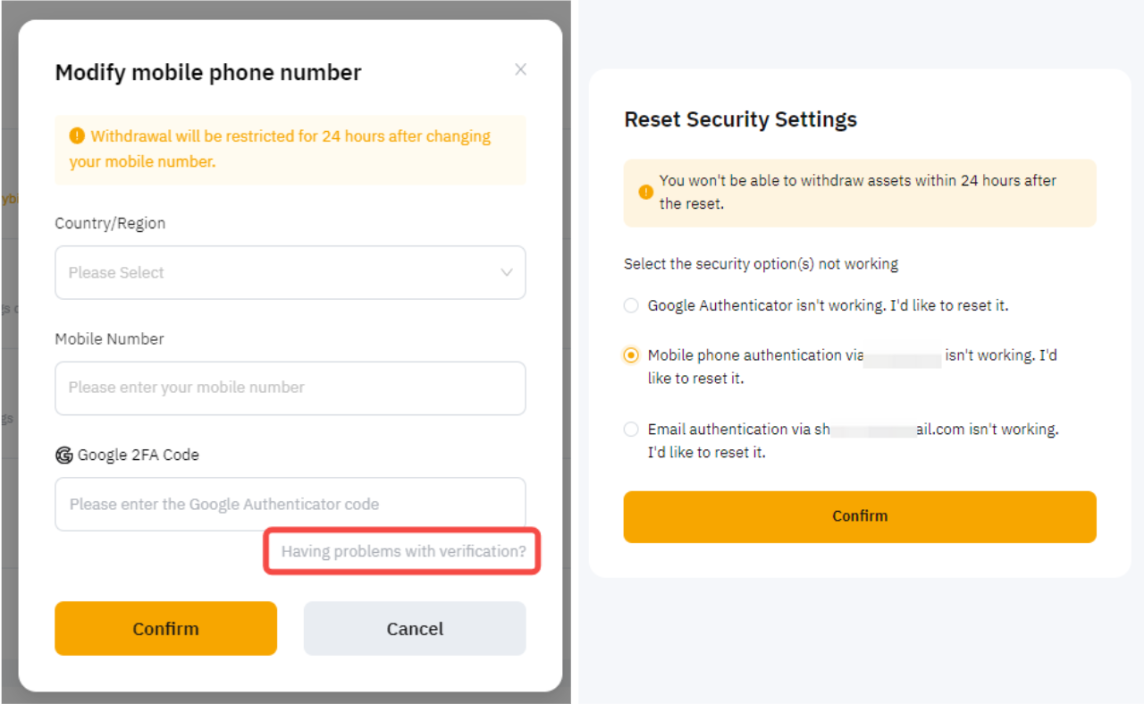Select the Email authentication isn't working radio
1145x704 pixels.
[631, 430]
